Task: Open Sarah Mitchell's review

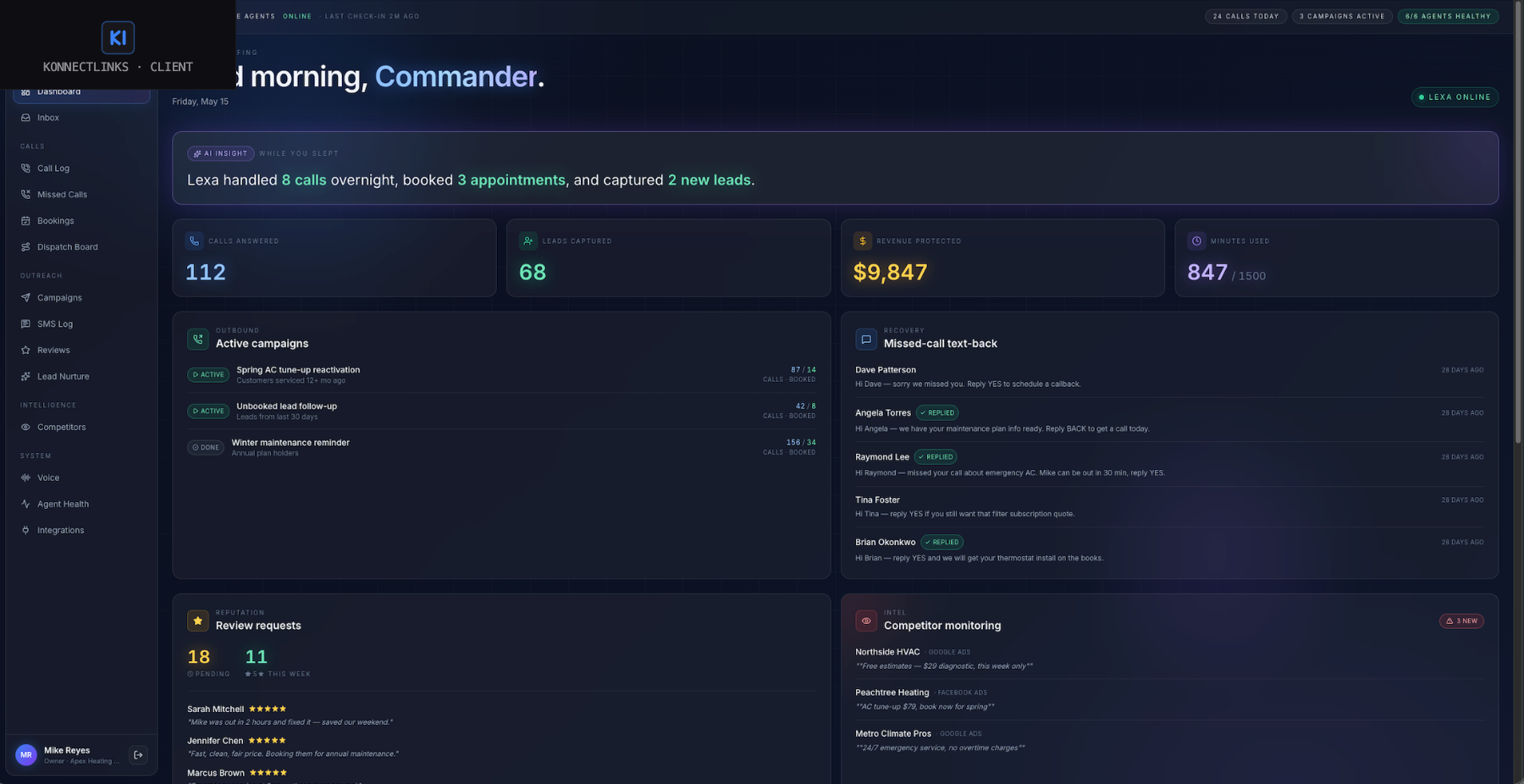Action: 501,715
